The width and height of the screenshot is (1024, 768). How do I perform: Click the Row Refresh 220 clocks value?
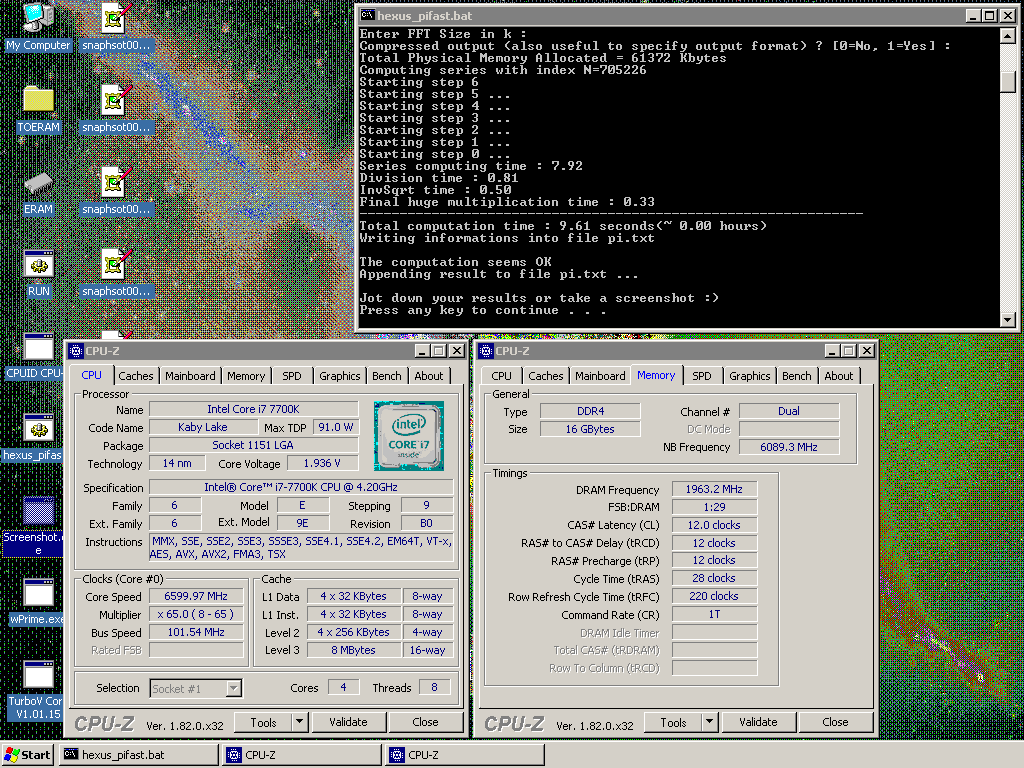(714, 596)
